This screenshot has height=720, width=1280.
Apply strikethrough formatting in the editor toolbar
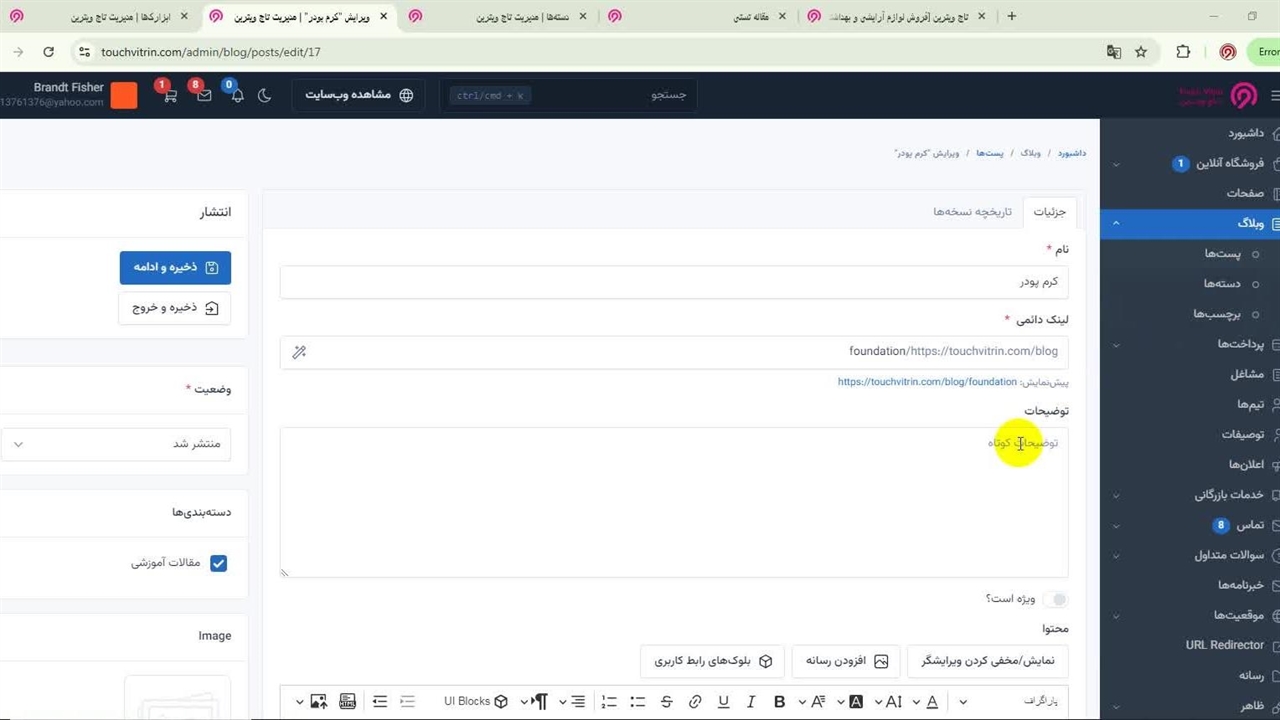point(667,702)
